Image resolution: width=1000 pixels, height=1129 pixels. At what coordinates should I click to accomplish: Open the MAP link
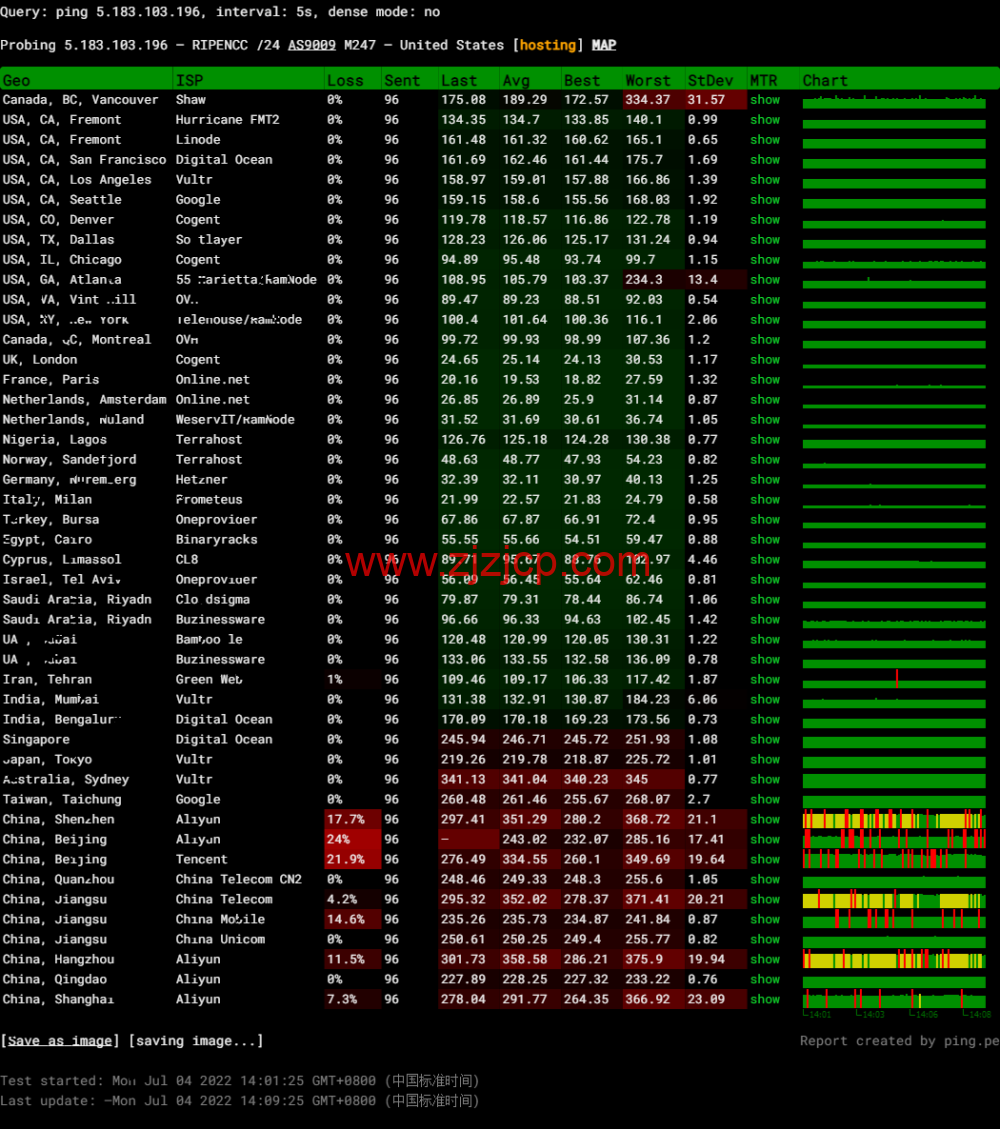(604, 45)
